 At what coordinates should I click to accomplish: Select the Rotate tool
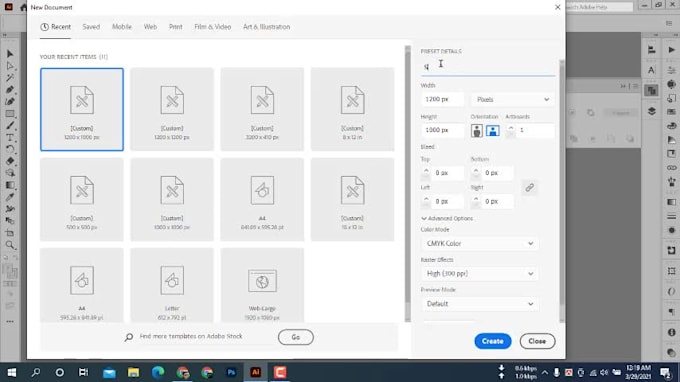[x=10, y=149]
